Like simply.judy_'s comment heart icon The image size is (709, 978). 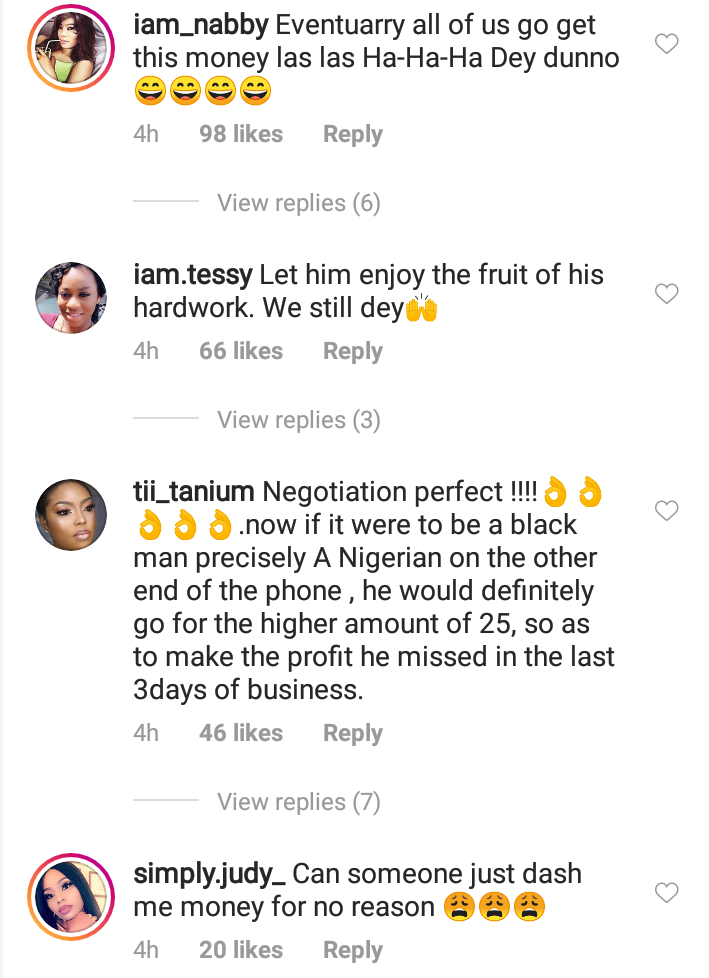666,891
